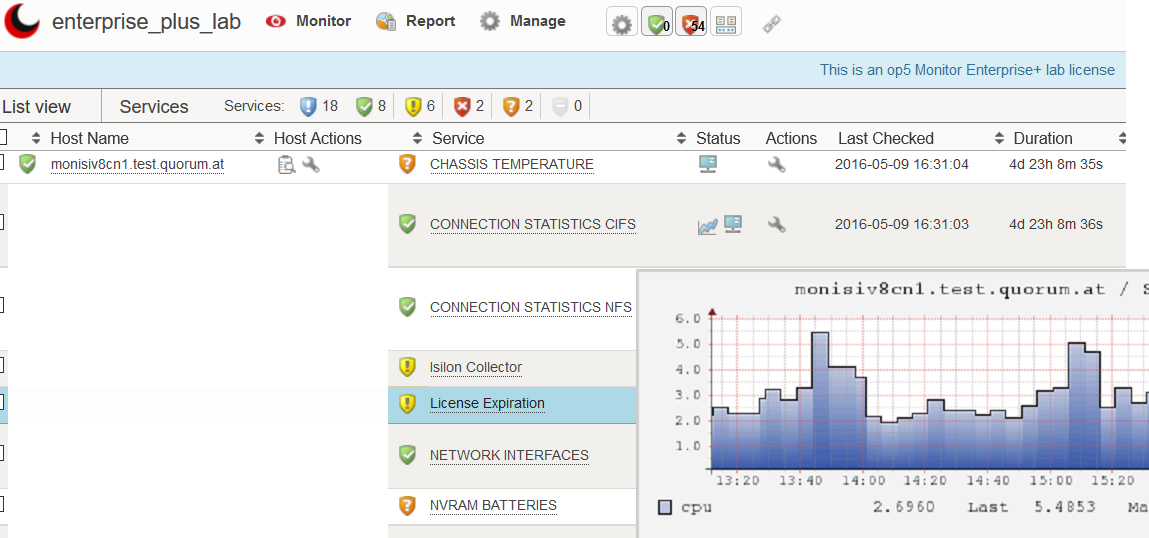Screen dimensions: 1149x538
Task: Check the Isilon Collector row checkbox
Action: point(1,365)
